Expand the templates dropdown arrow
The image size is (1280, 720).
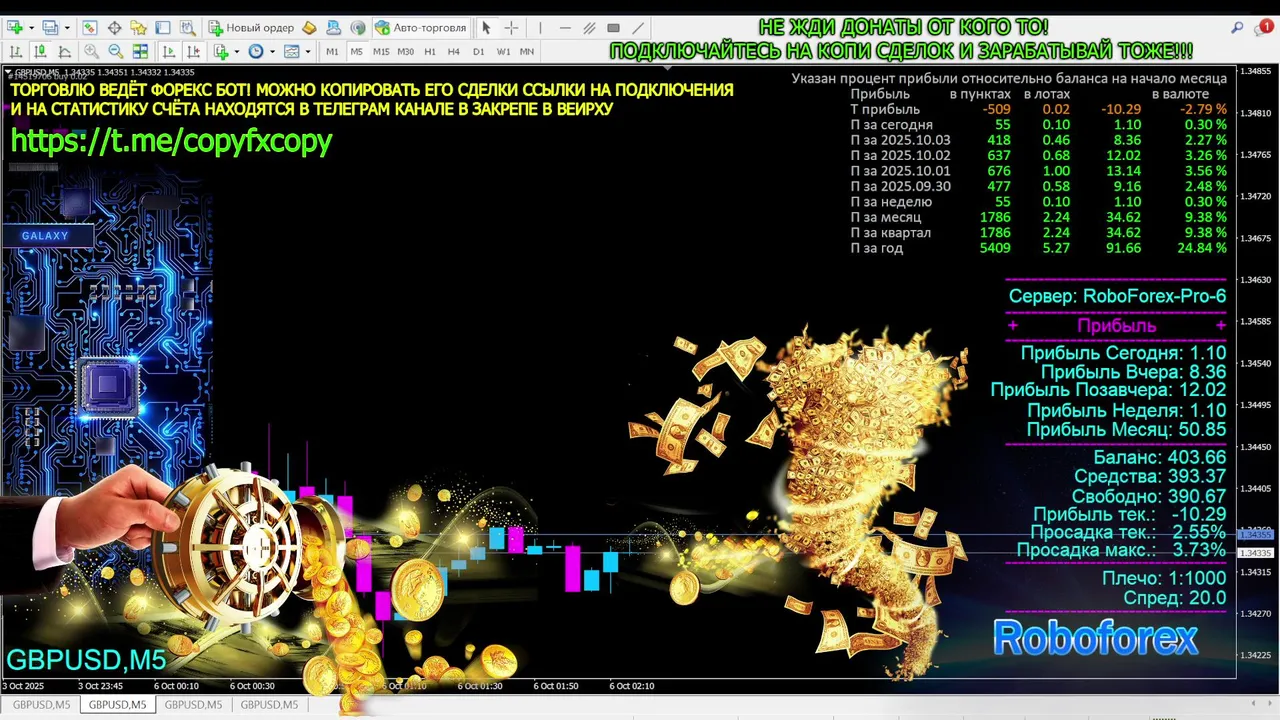(x=308, y=51)
